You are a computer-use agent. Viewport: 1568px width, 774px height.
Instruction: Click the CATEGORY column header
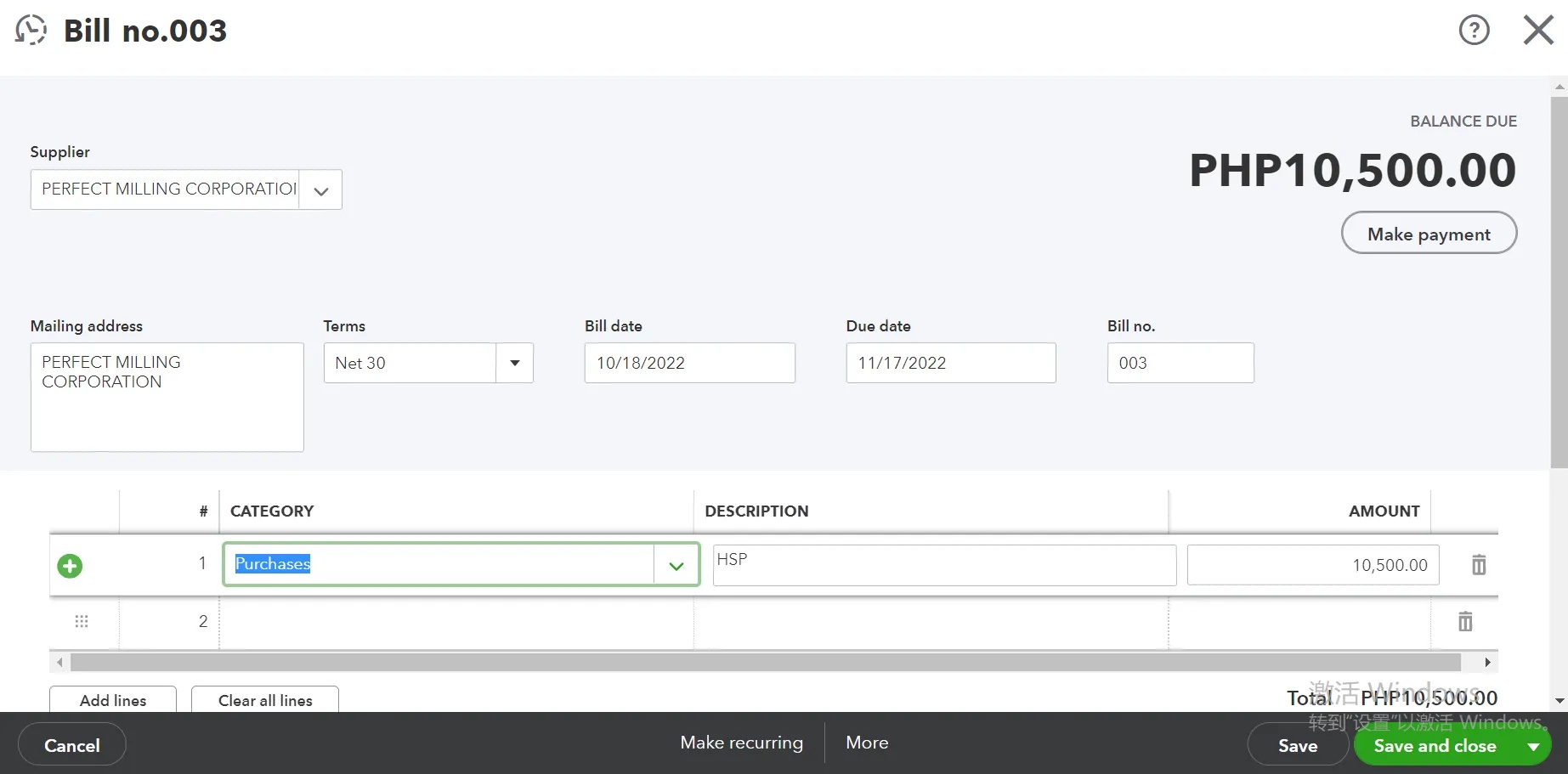click(x=272, y=511)
